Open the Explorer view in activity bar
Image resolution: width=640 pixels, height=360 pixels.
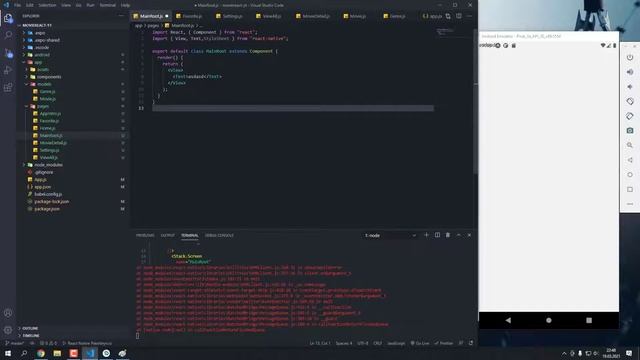[8, 18]
